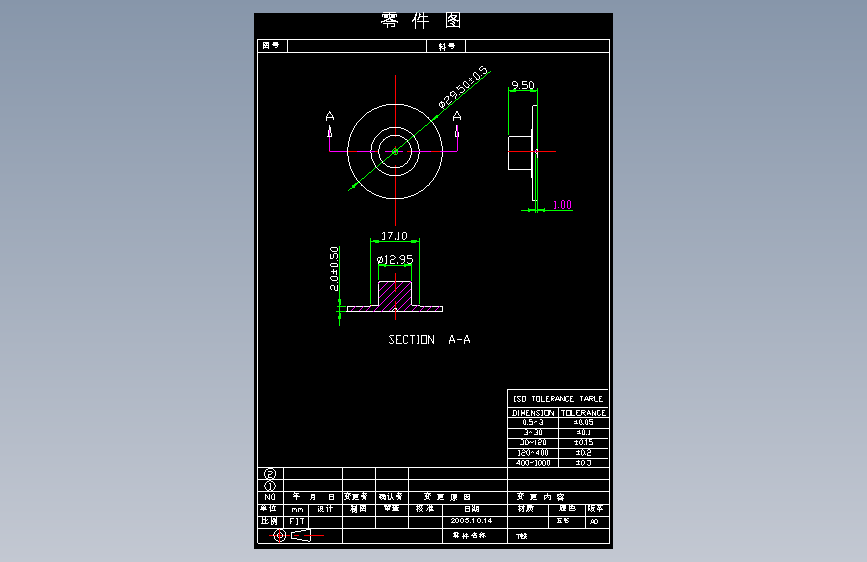The width and height of the screenshot is (867, 562).
Task: Click the 零件图 drawing title
Action: (x=421, y=21)
